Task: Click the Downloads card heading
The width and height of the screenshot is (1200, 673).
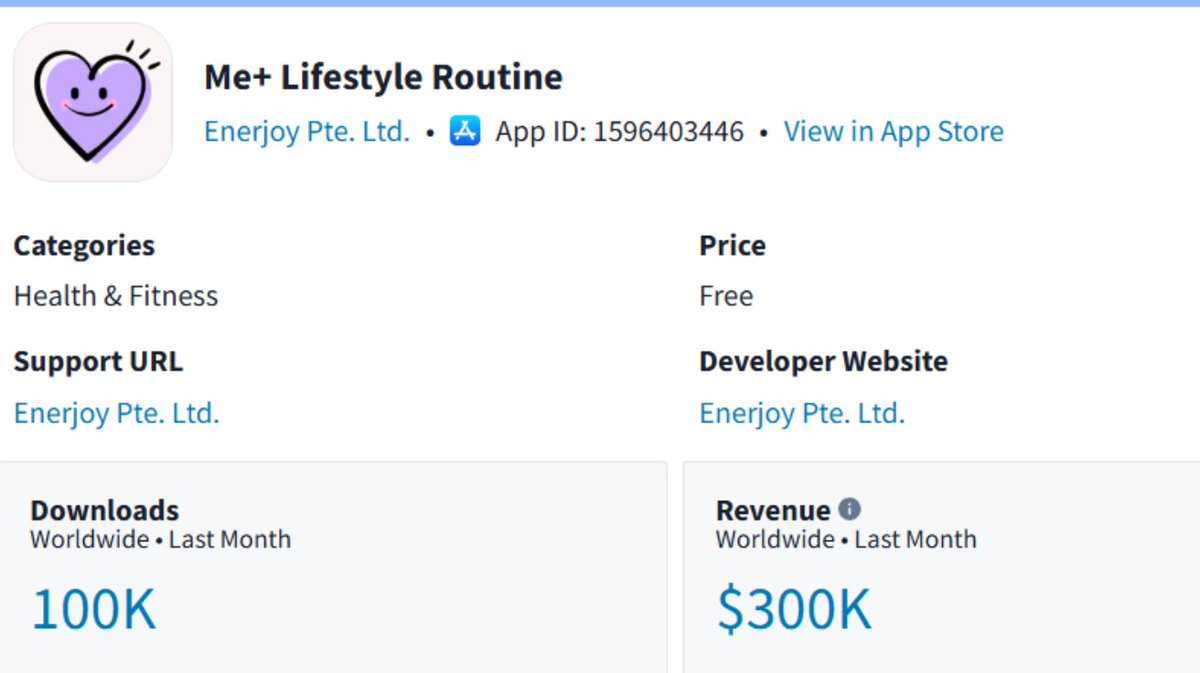Action: tap(105, 510)
